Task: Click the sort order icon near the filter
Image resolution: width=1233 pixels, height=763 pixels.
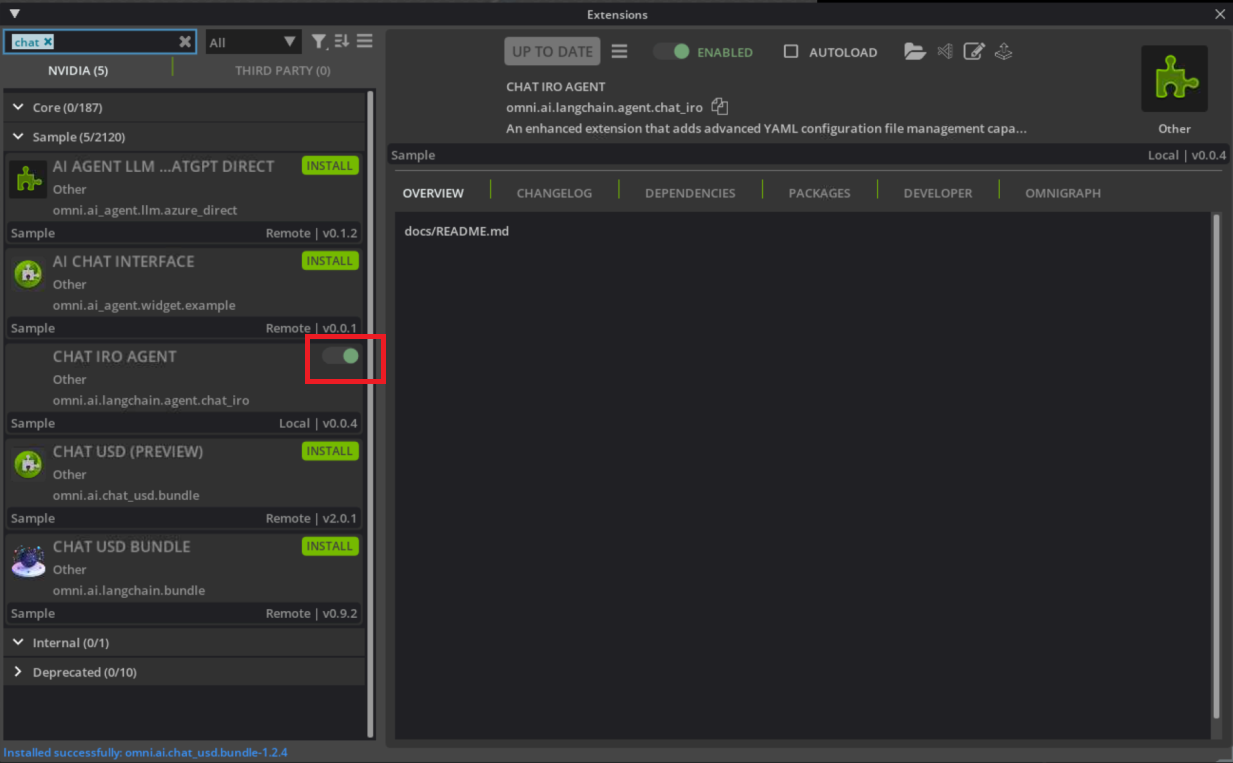Action: [x=340, y=41]
